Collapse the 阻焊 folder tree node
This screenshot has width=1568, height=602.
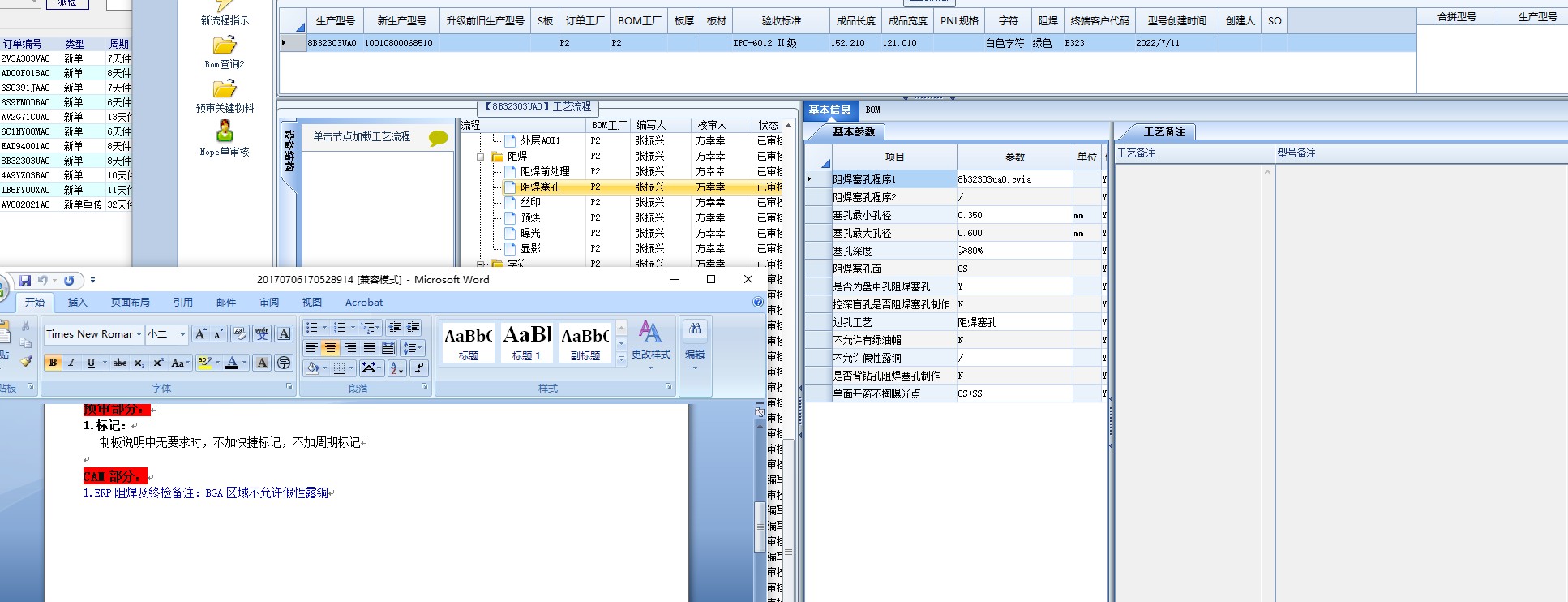[x=481, y=157]
